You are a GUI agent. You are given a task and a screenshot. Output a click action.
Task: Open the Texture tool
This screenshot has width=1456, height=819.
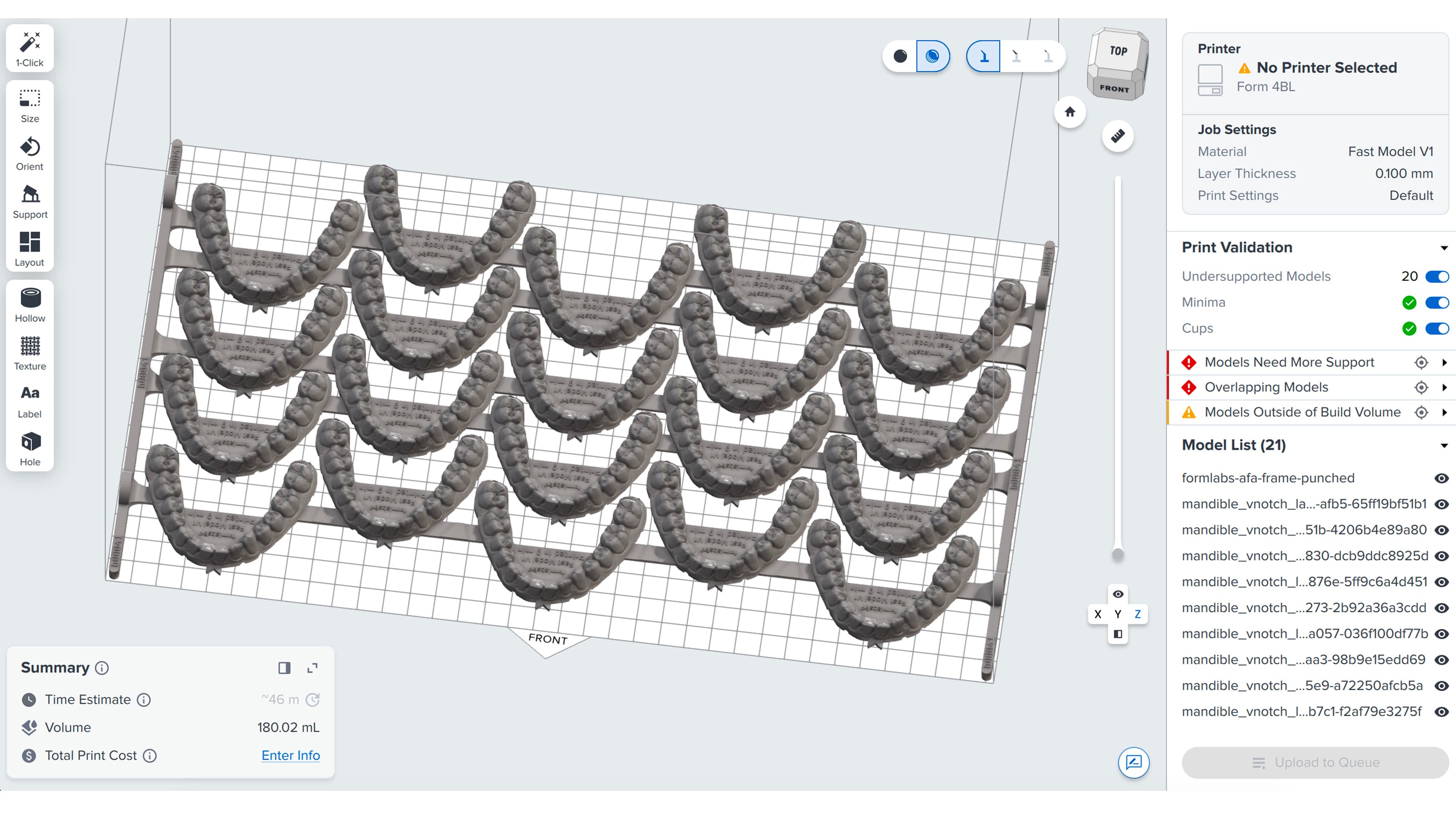pos(30,353)
